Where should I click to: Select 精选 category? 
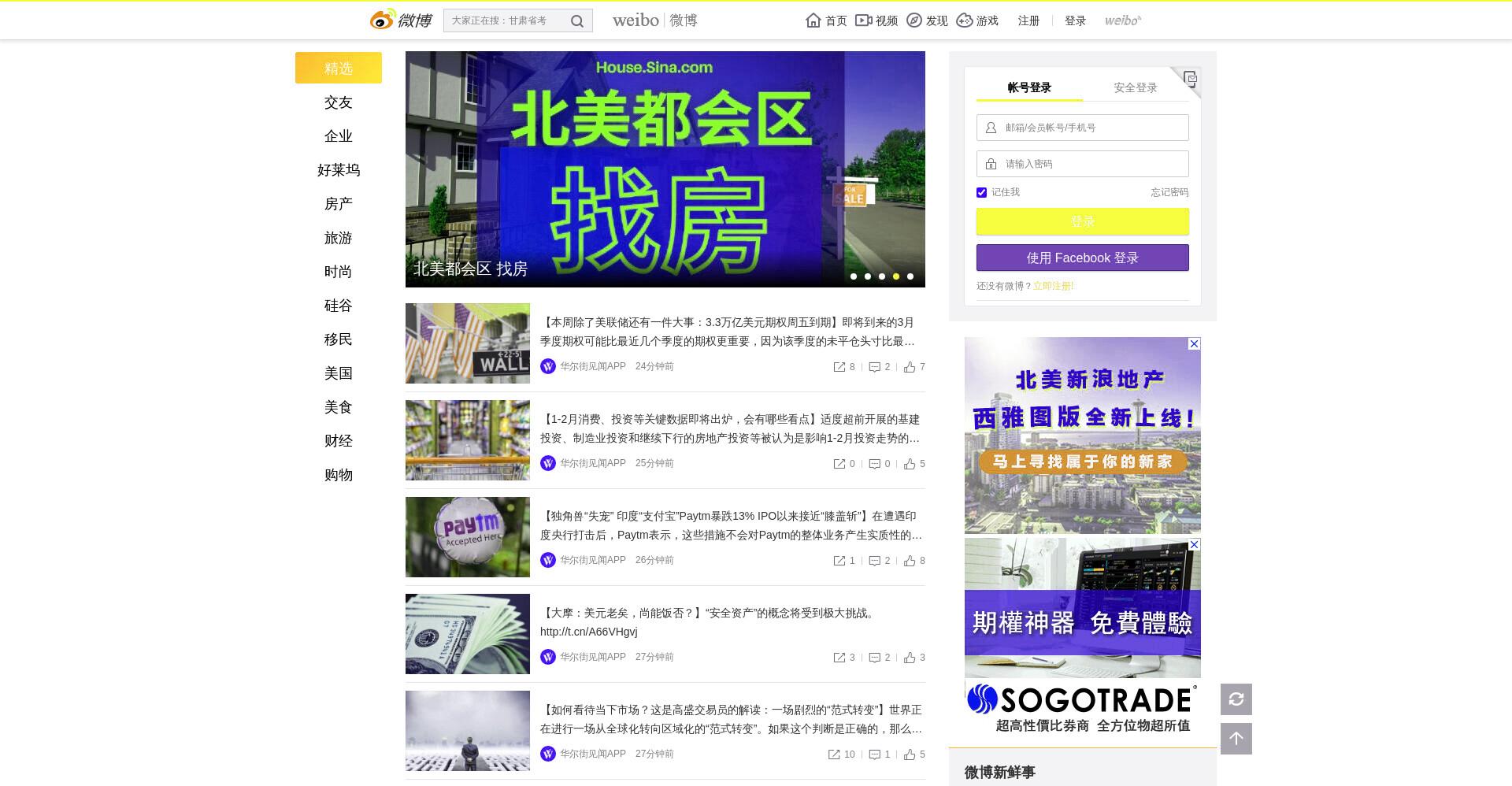(x=339, y=69)
